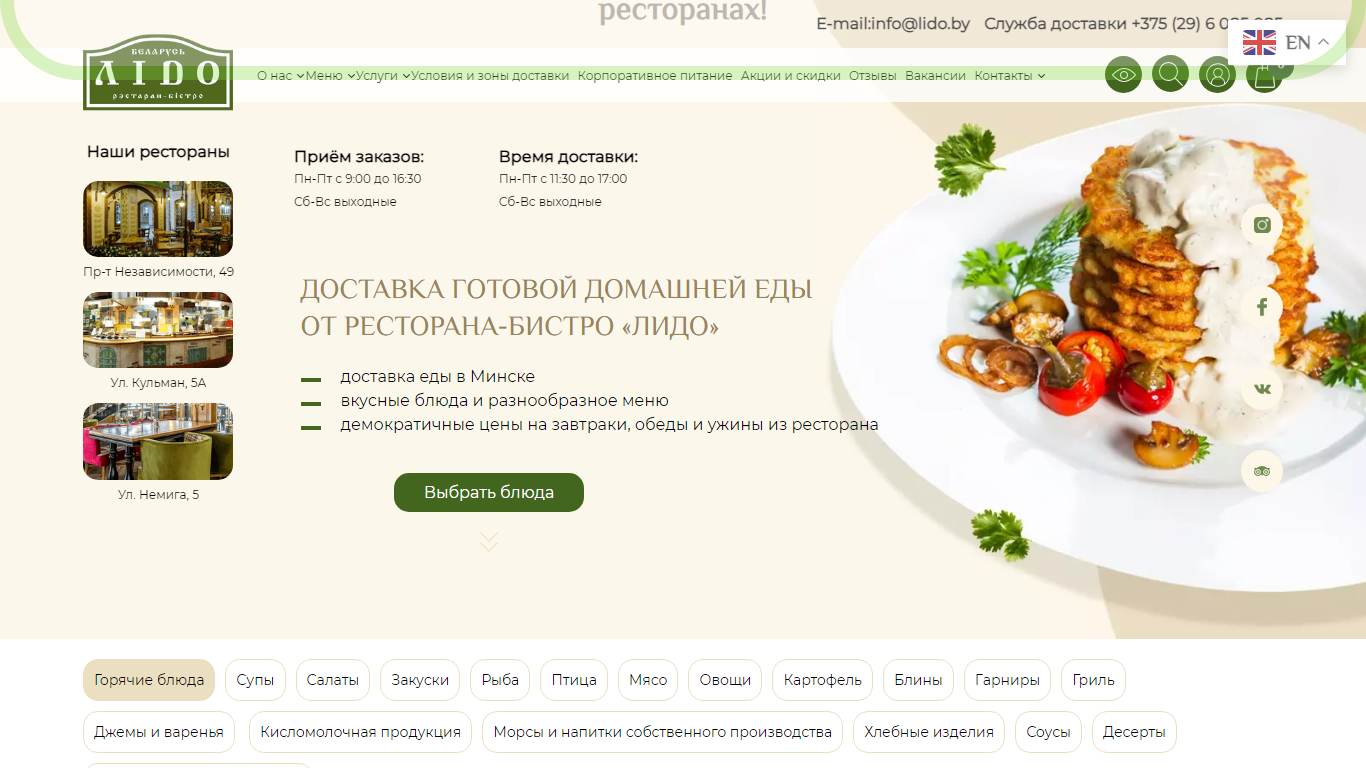Click the Пр-т Независимости, 49 caption
This screenshot has height=768, width=1366.
(x=158, y=272)
